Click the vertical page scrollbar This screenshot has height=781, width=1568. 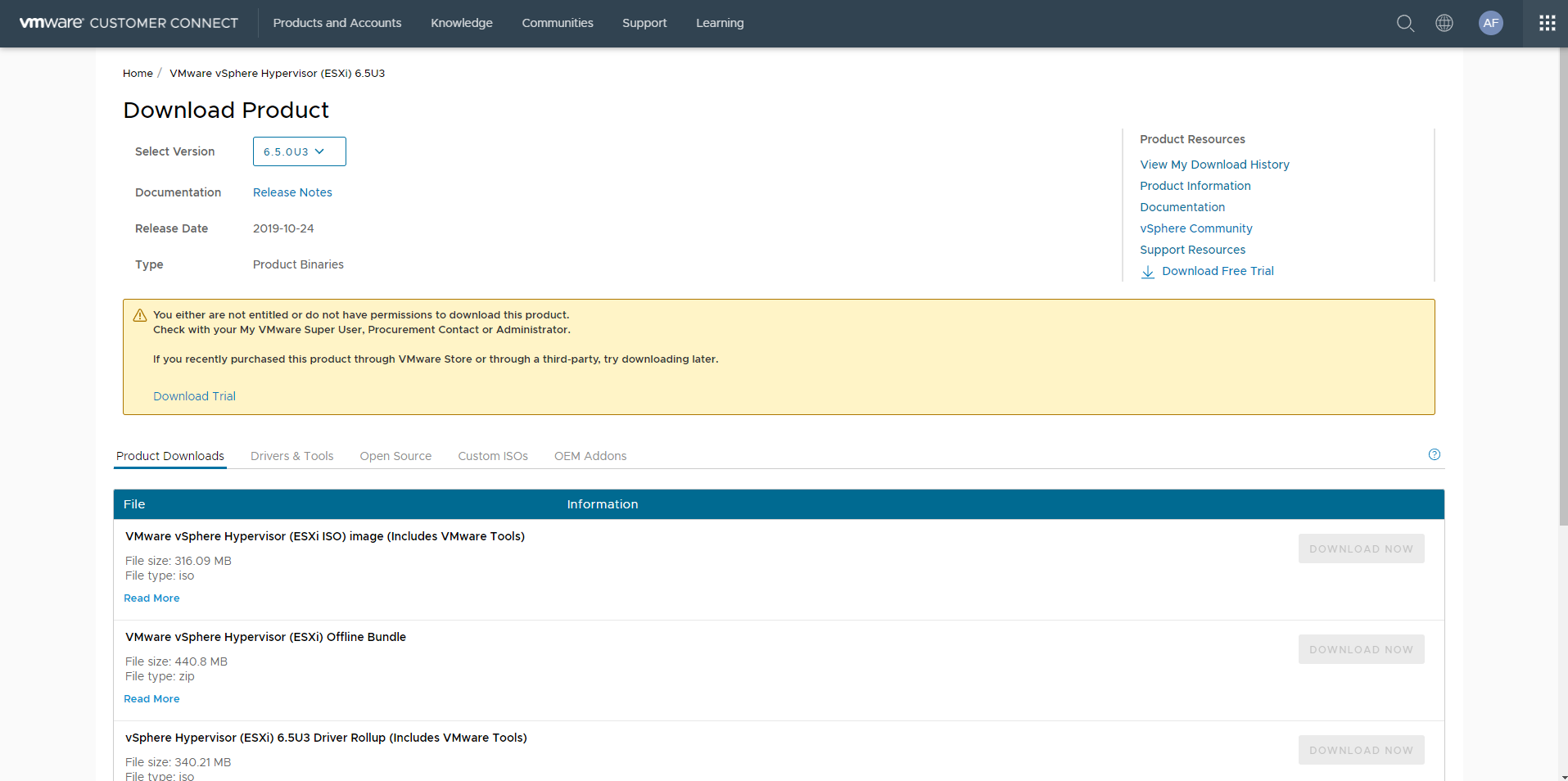click(x=1563, y=287)
